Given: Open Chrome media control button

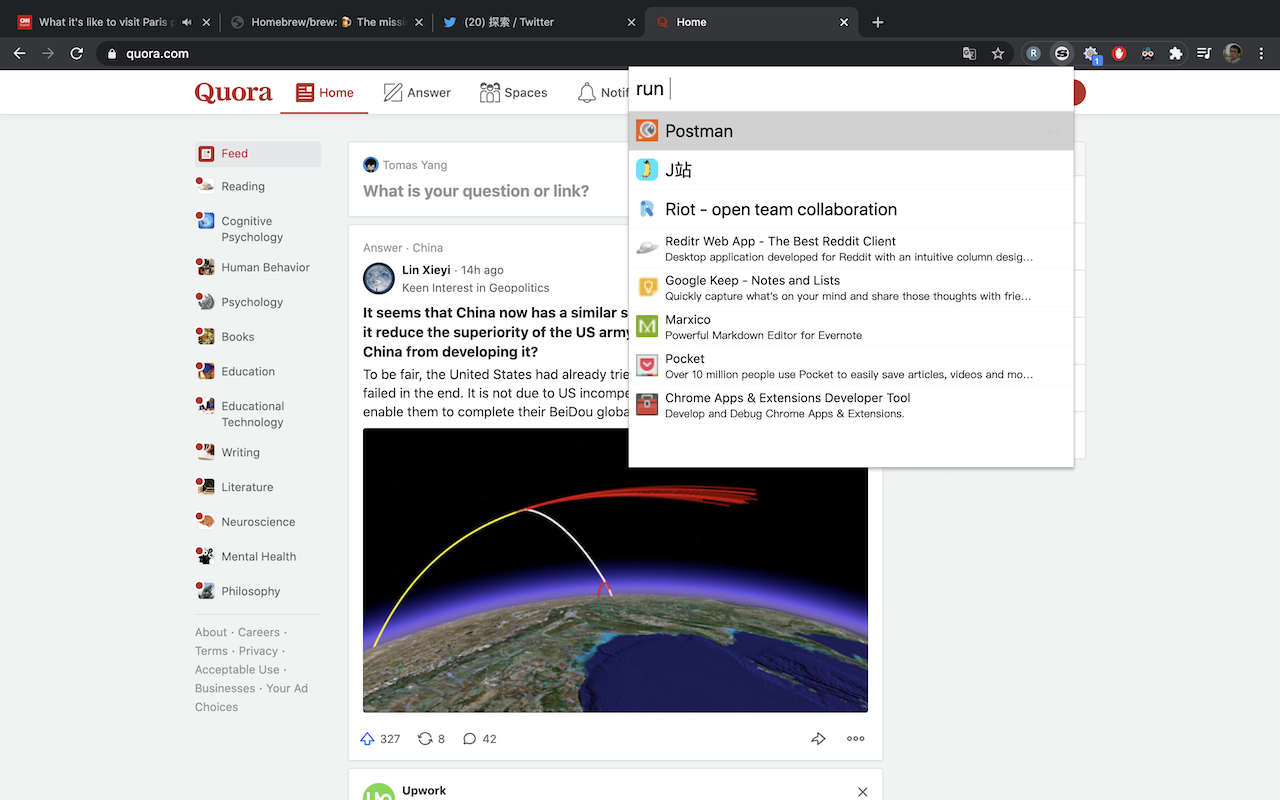Looking at the screenshot, I should click(1204, 54).
